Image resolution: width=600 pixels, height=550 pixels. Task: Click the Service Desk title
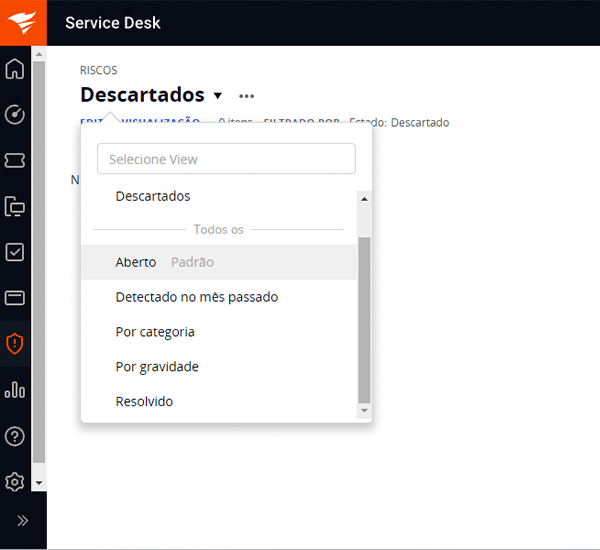pyautogui.click(x=112, y=23)
